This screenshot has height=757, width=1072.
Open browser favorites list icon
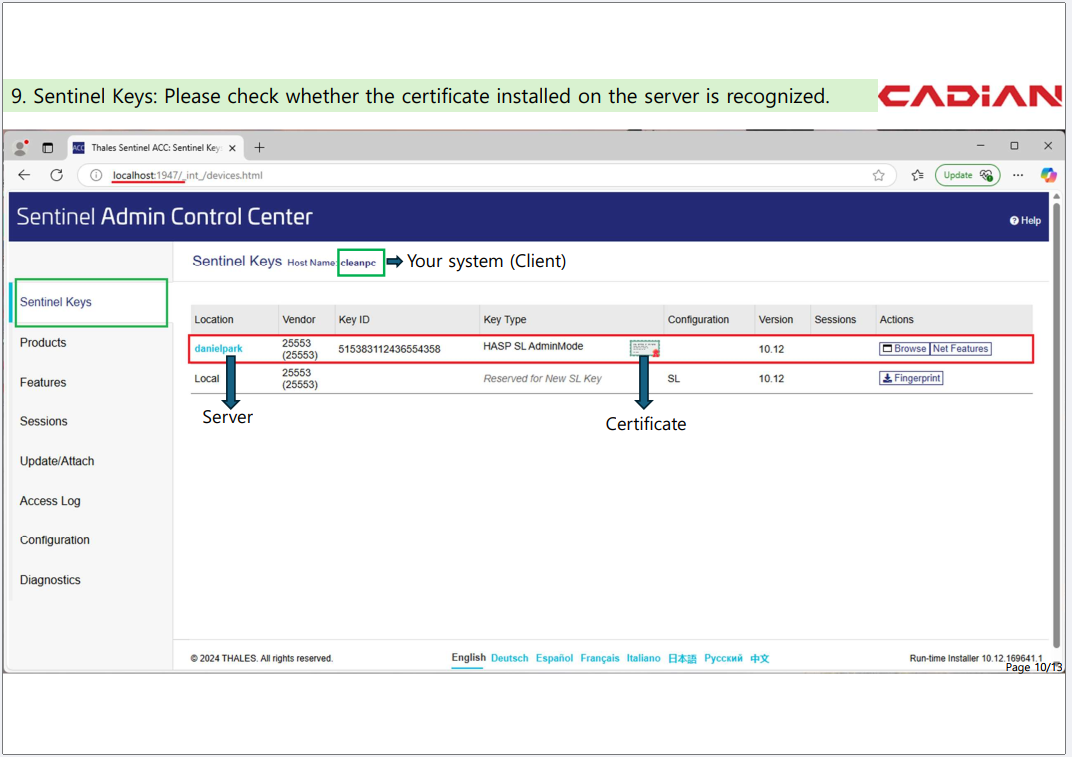coord(917,175)
